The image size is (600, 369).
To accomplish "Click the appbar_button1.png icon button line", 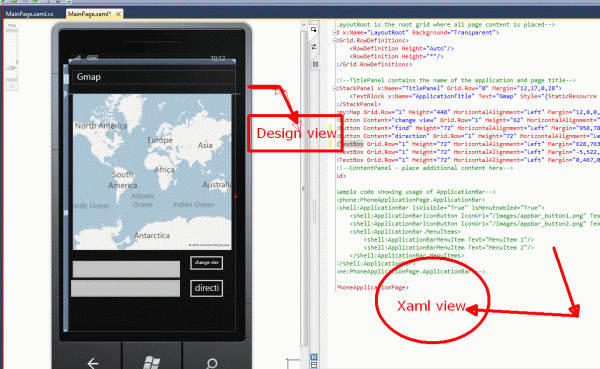I will click(474, 216).
